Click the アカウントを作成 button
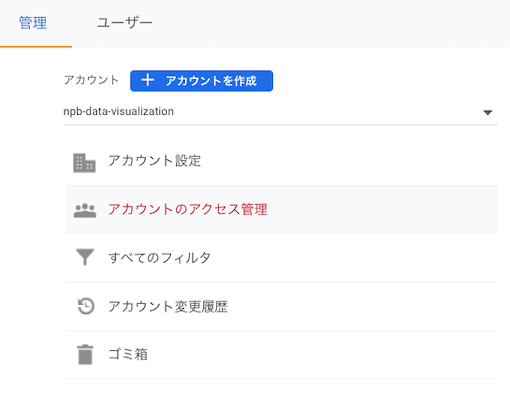 coord(201,81)
